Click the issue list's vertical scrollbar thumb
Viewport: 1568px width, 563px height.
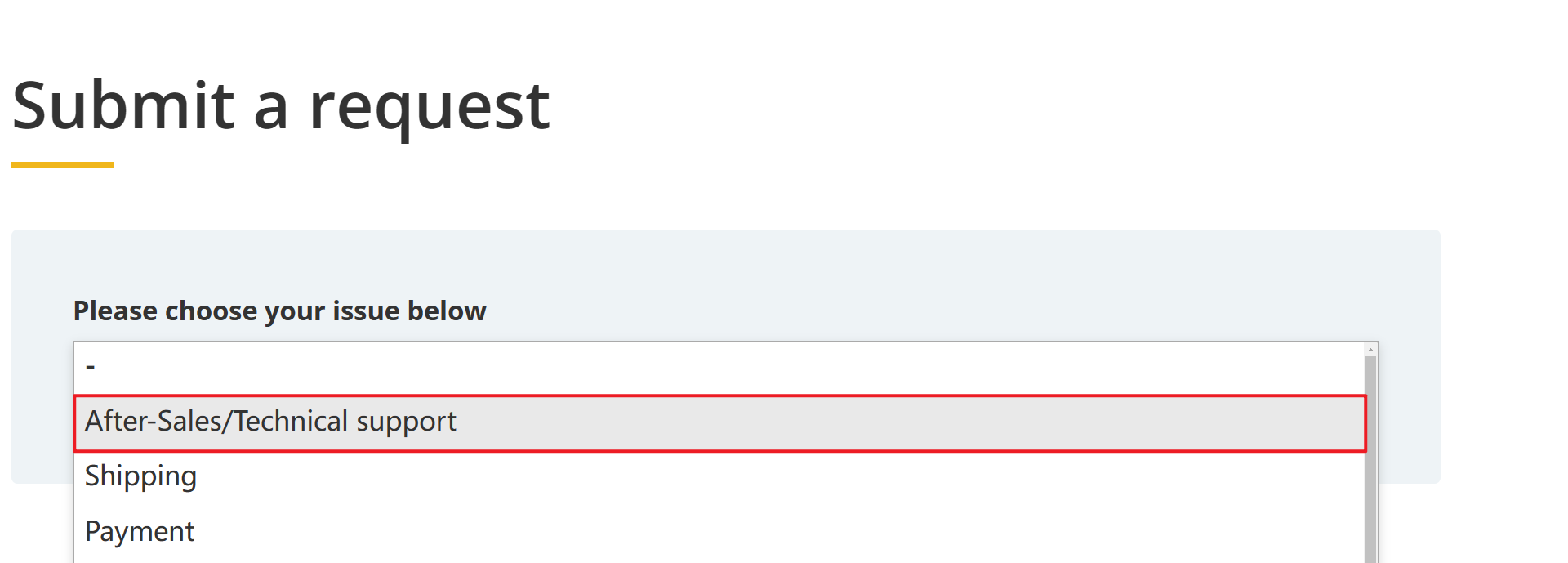pyautogui.click(x=1371, y=458)
